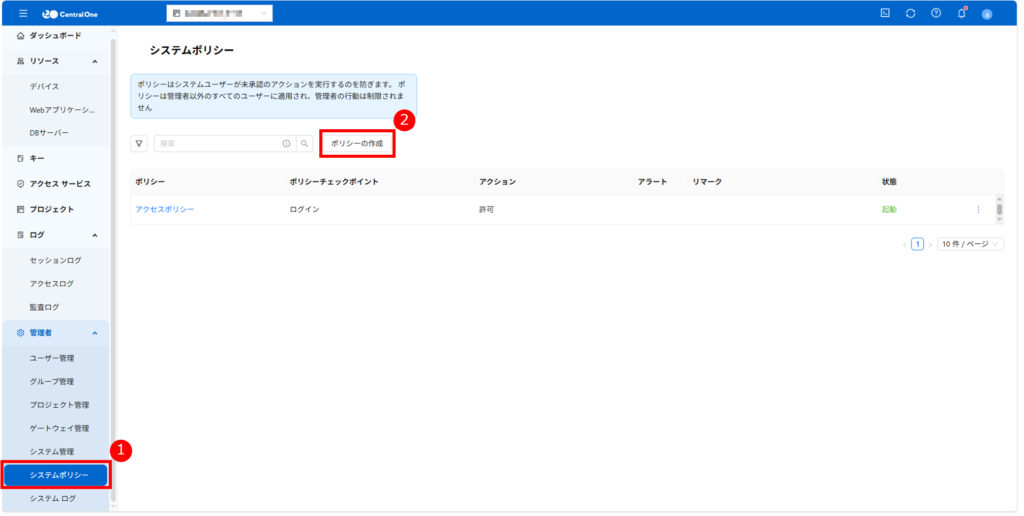Viewport: 1024px width, 516px height.
Task: Open the three-dot row actions menu
Action: (x=978, y=209)
